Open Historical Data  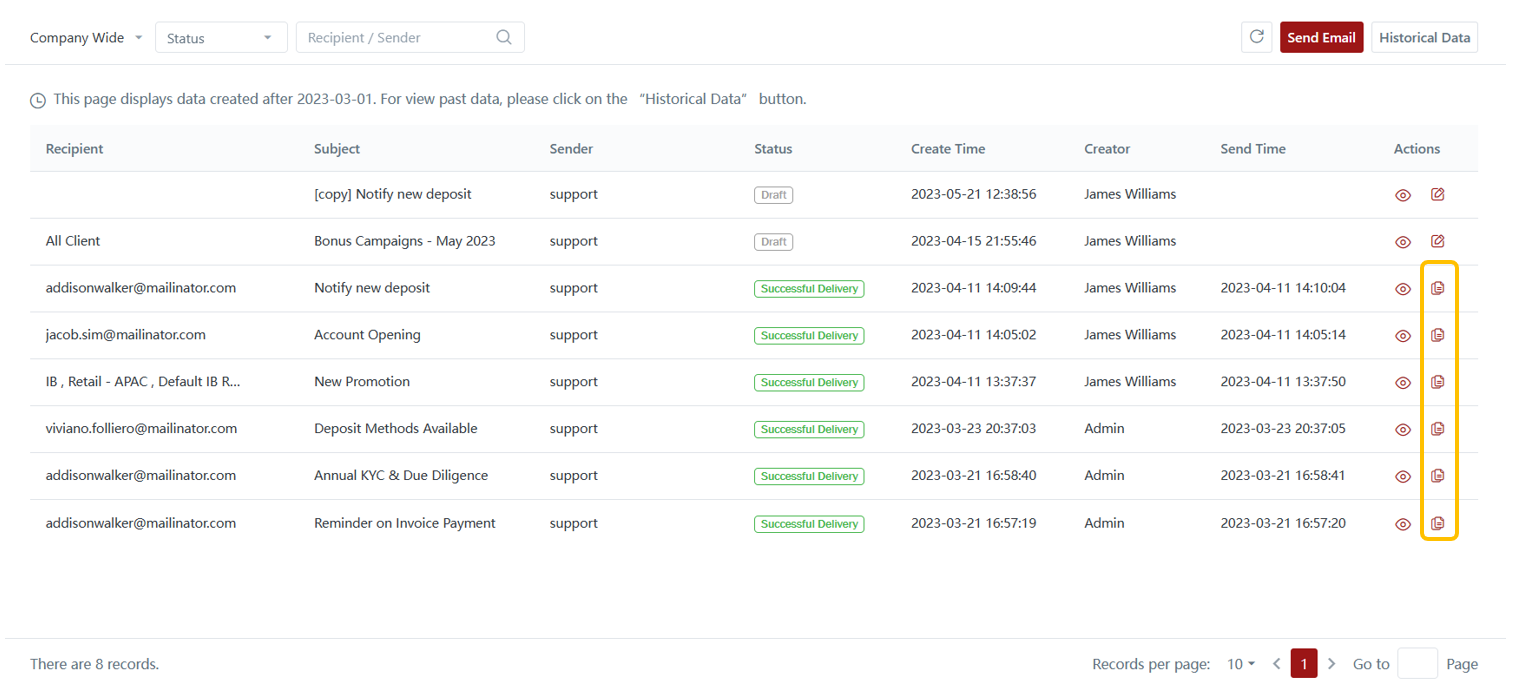(1424, 38)
